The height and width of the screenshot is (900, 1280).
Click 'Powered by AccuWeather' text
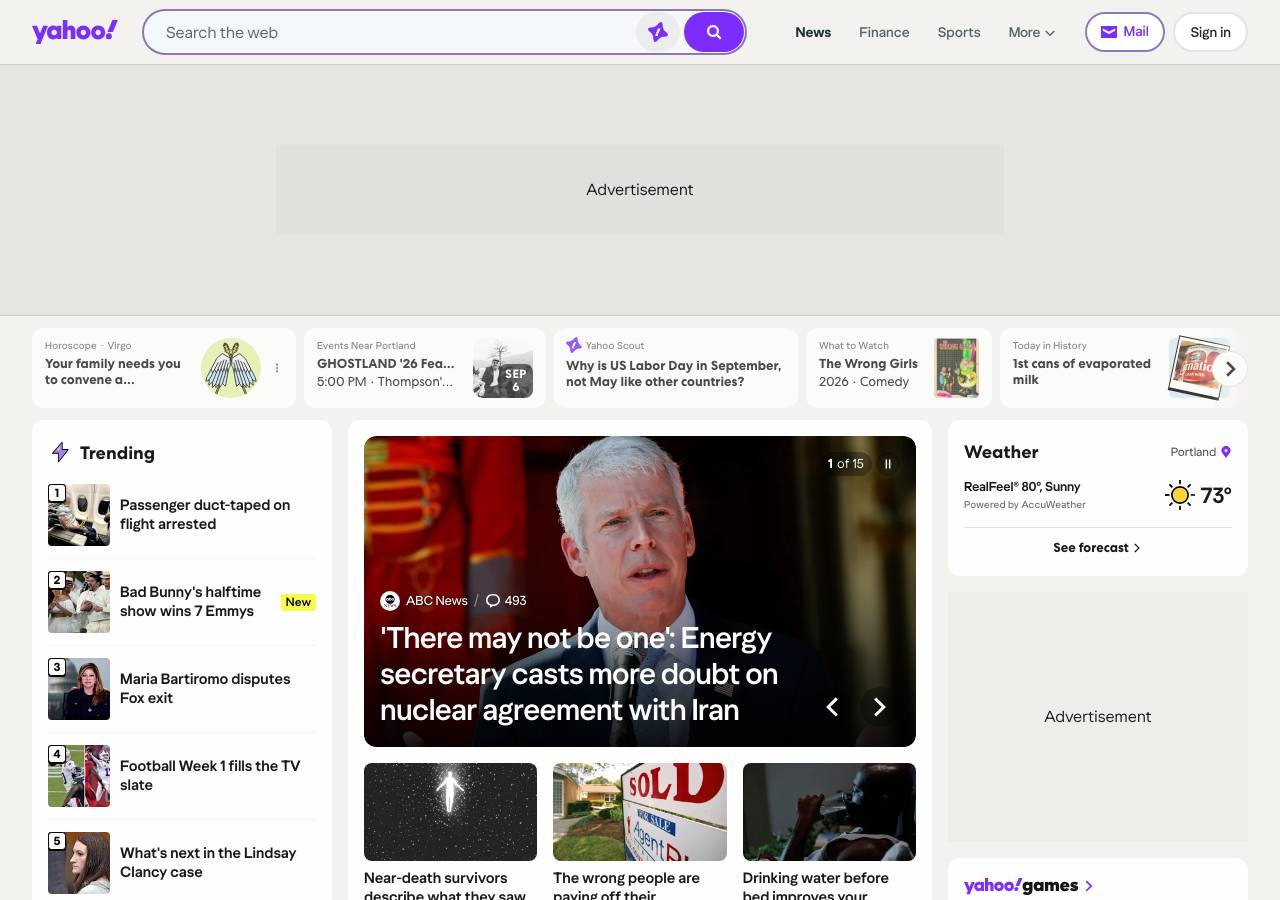(x=1025, y=505)
